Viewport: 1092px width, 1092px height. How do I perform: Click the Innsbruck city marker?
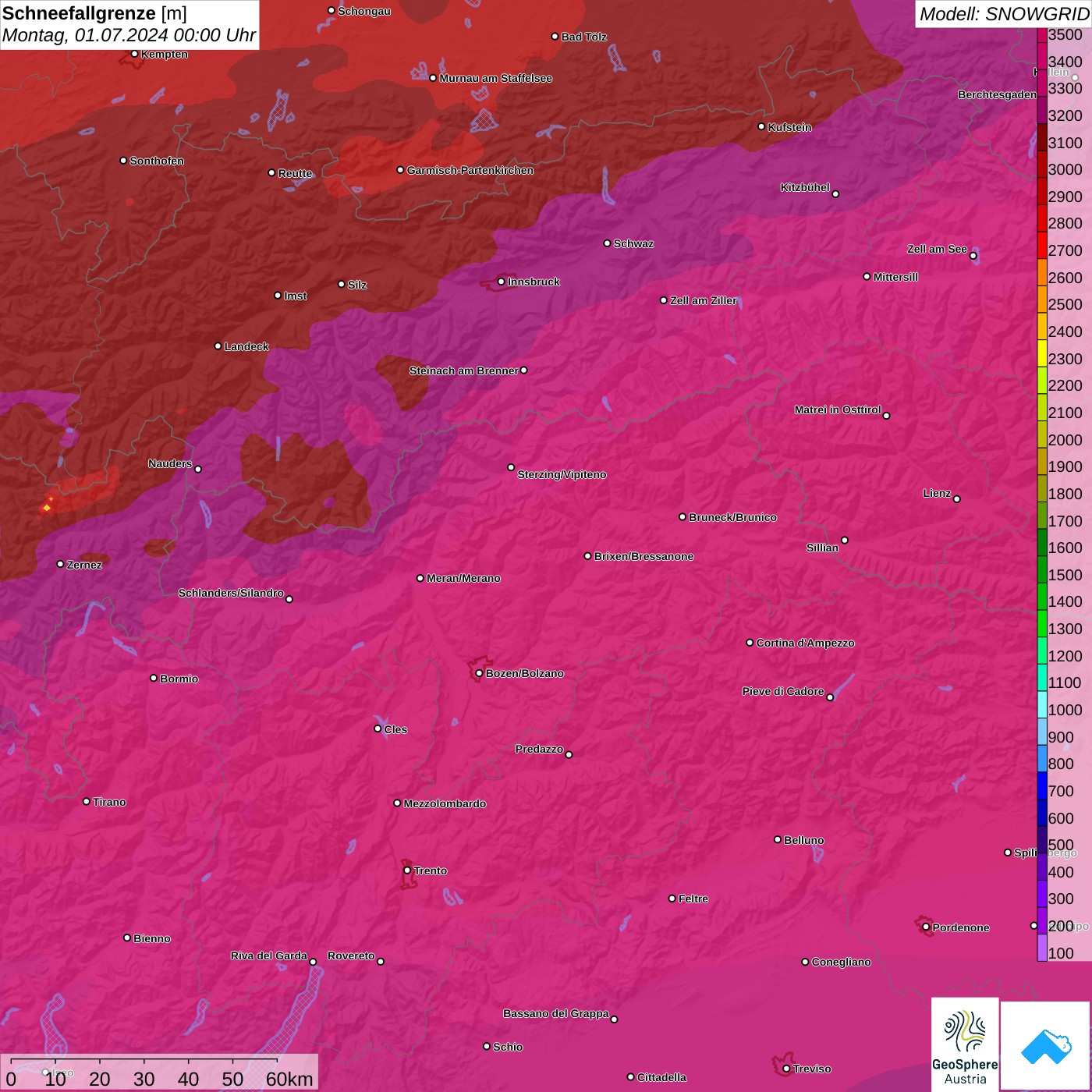501,282
